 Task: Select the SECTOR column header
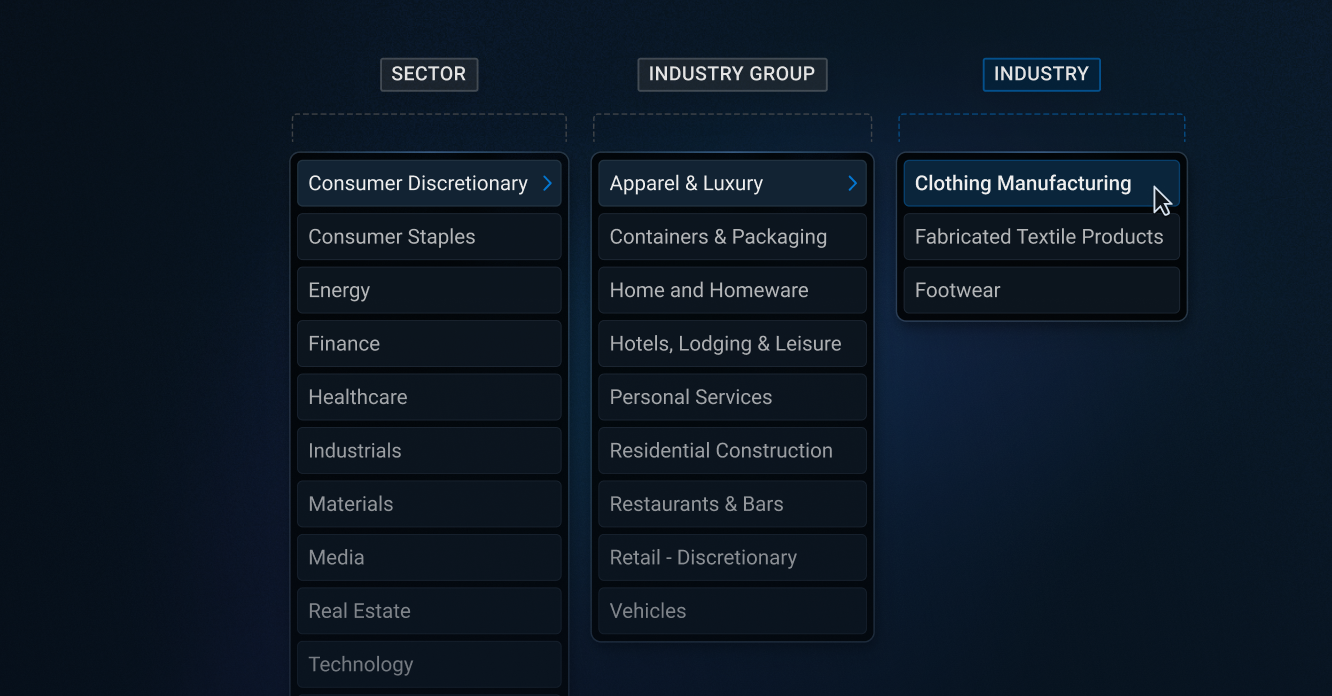[428, 74]
